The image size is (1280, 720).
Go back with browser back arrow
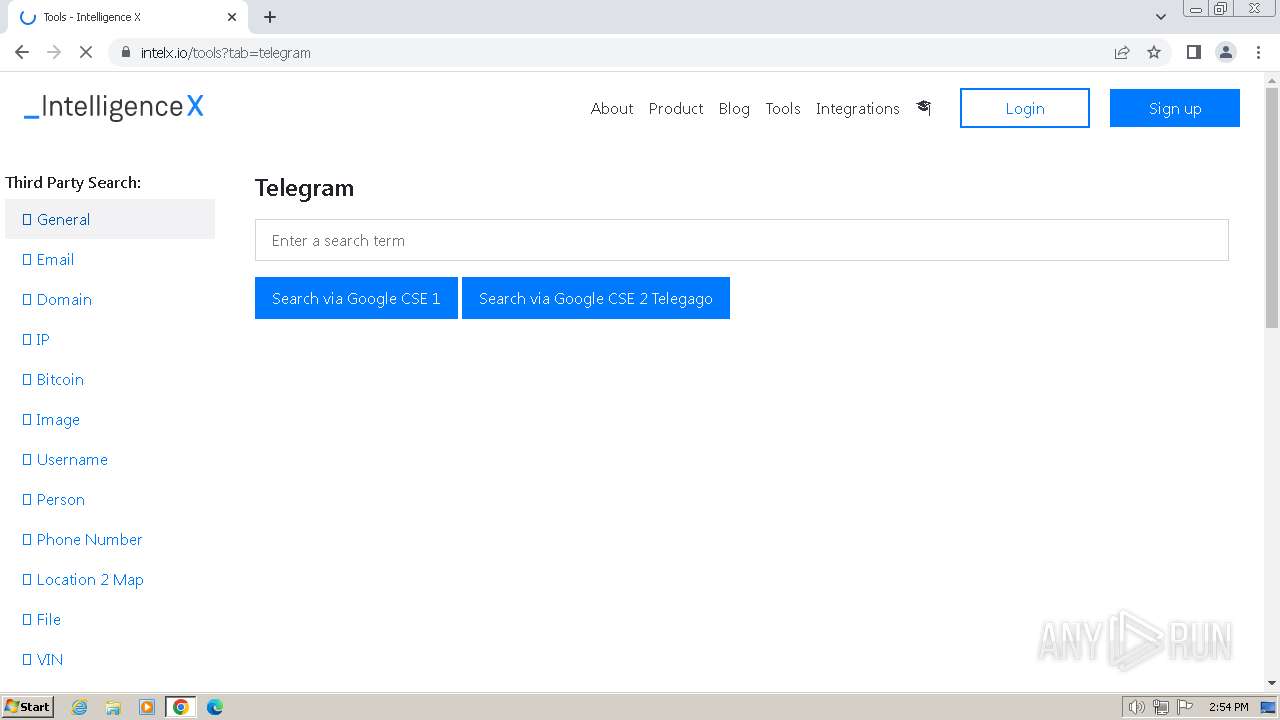tap(22, 52)
